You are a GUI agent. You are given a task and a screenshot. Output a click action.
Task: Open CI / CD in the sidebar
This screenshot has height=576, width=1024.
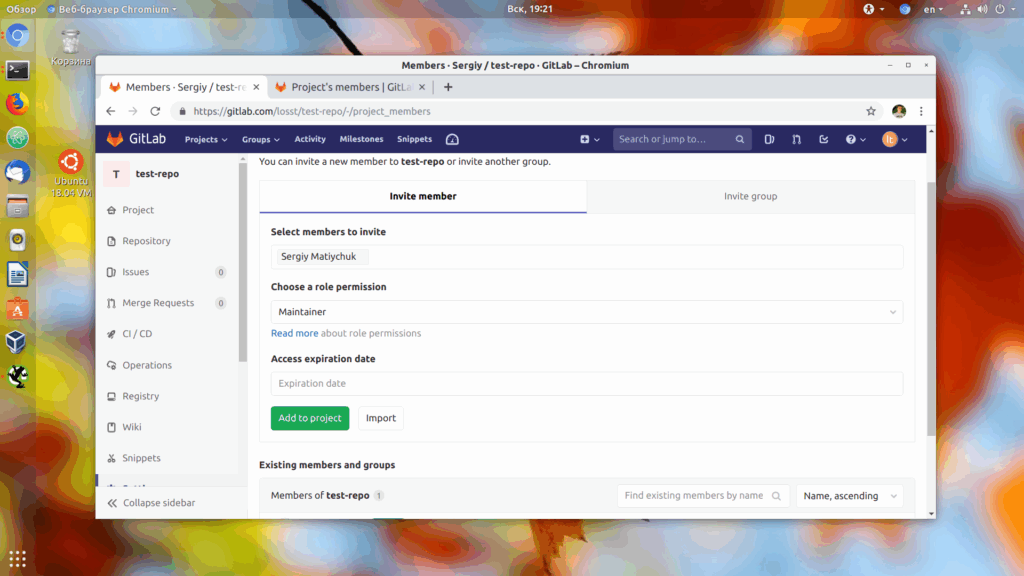137,334
